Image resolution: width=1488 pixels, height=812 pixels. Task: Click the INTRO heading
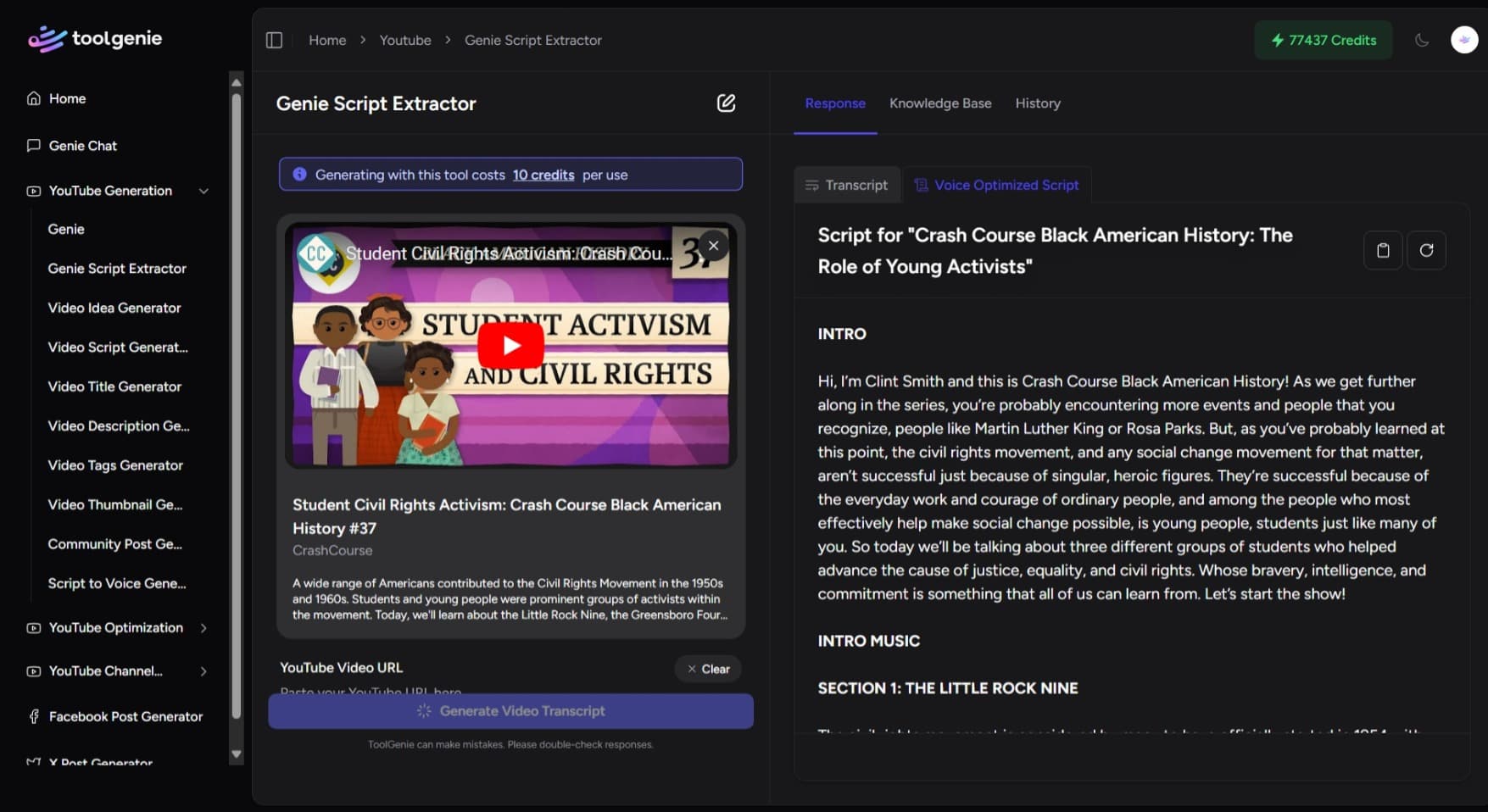(x=842, y=334)
